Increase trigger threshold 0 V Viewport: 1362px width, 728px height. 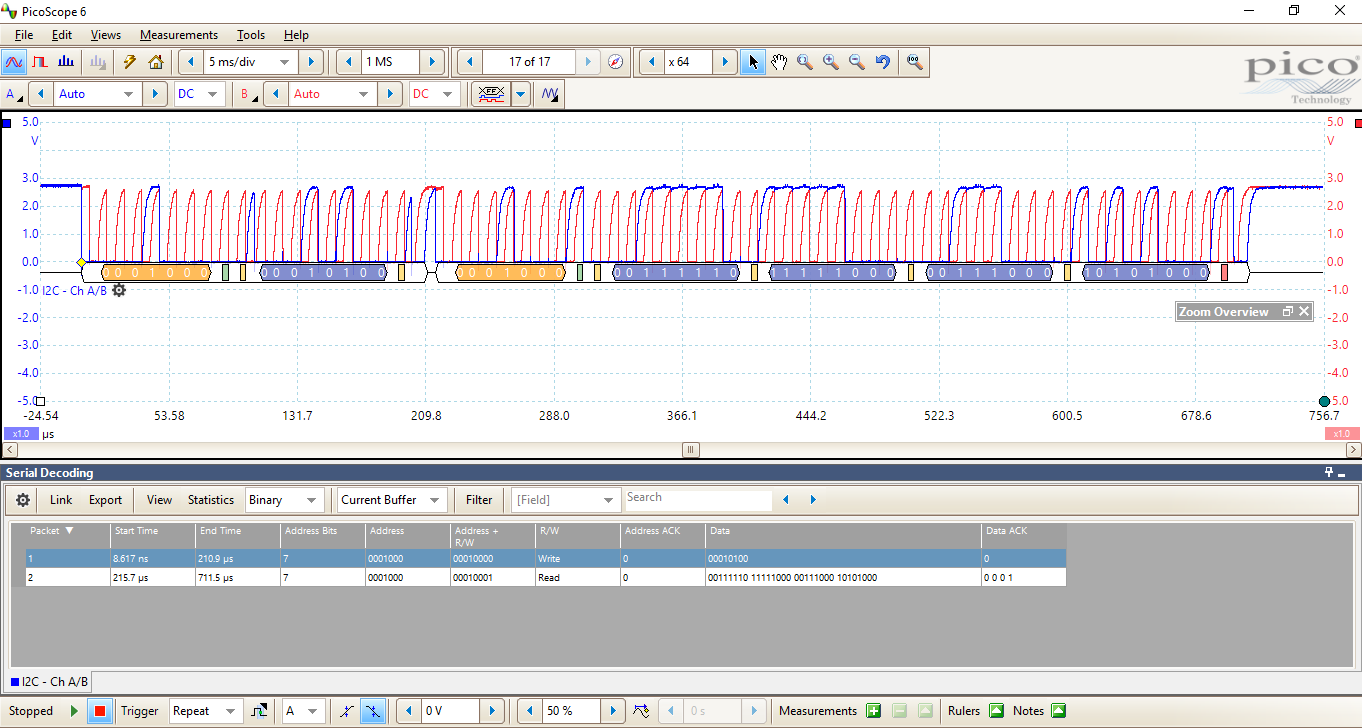491,711
